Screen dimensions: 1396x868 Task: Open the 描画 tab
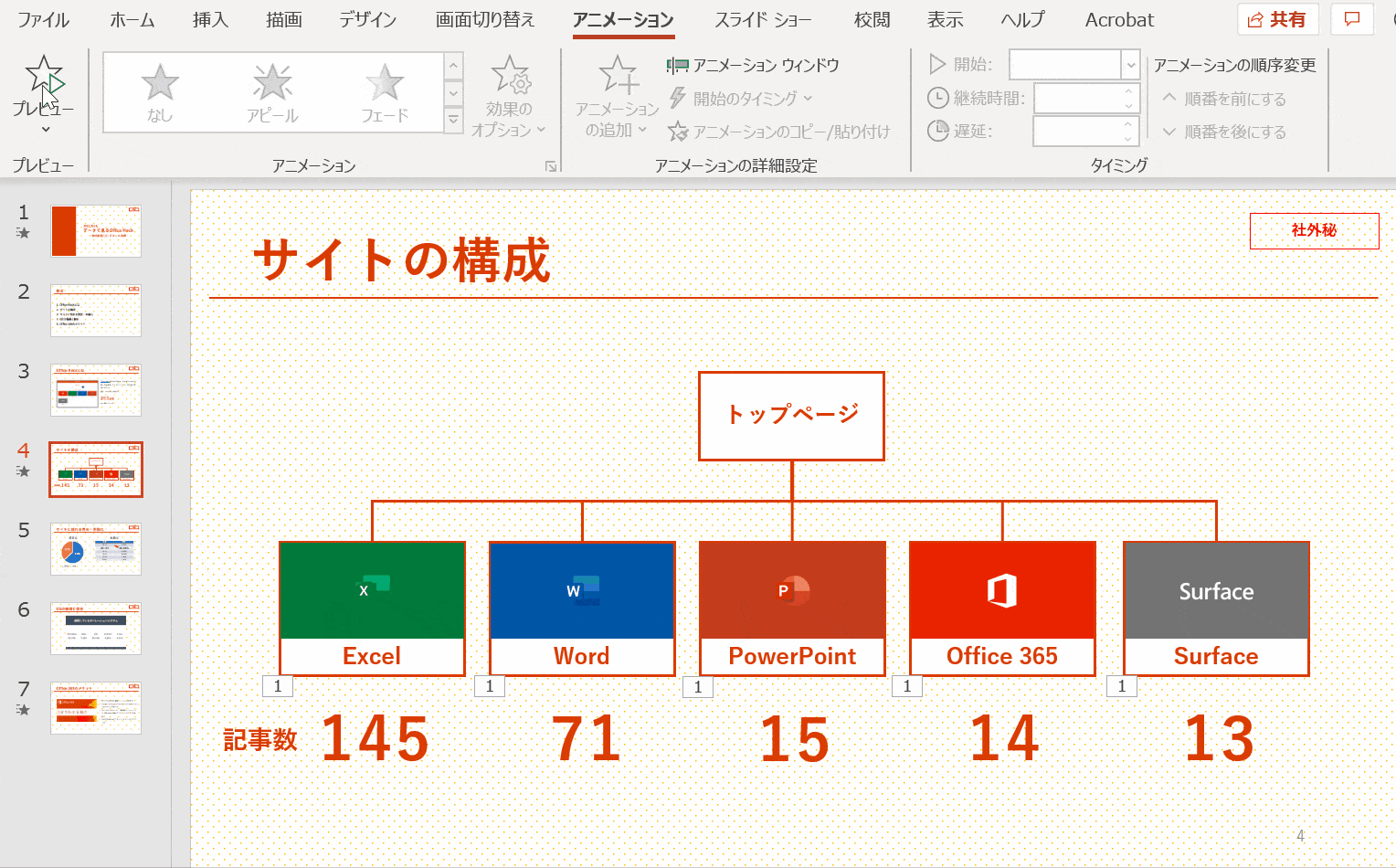[284, 19]
